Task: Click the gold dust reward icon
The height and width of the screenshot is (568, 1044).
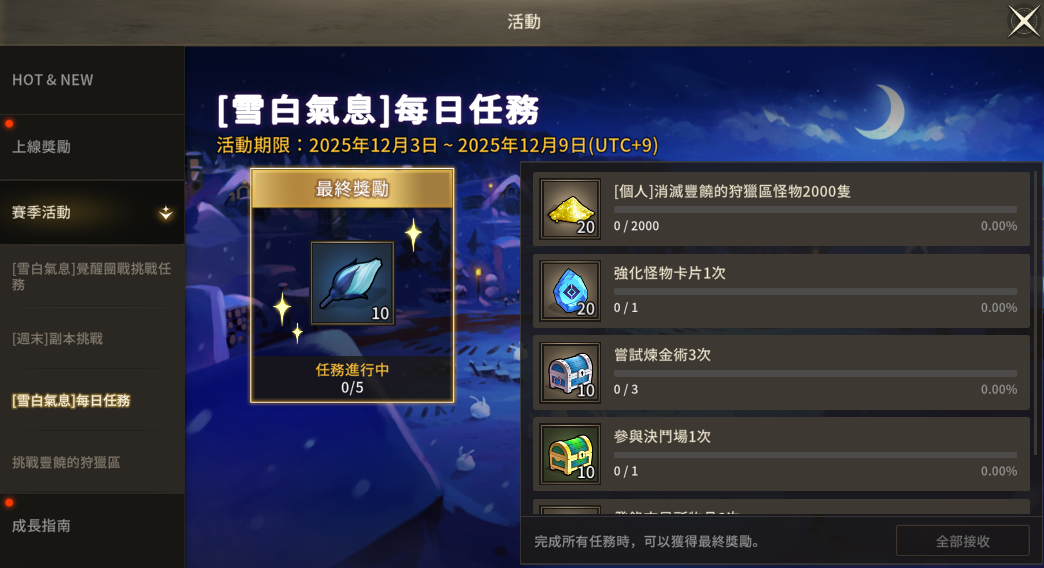Action: [570, 209]
